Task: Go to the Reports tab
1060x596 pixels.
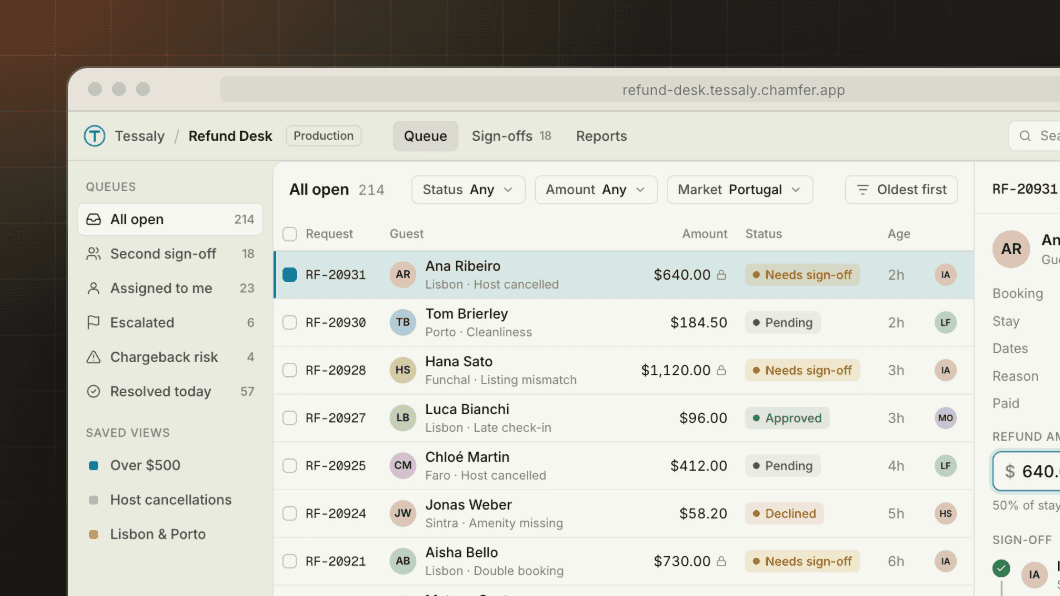Action: click(x=602, y=136)
